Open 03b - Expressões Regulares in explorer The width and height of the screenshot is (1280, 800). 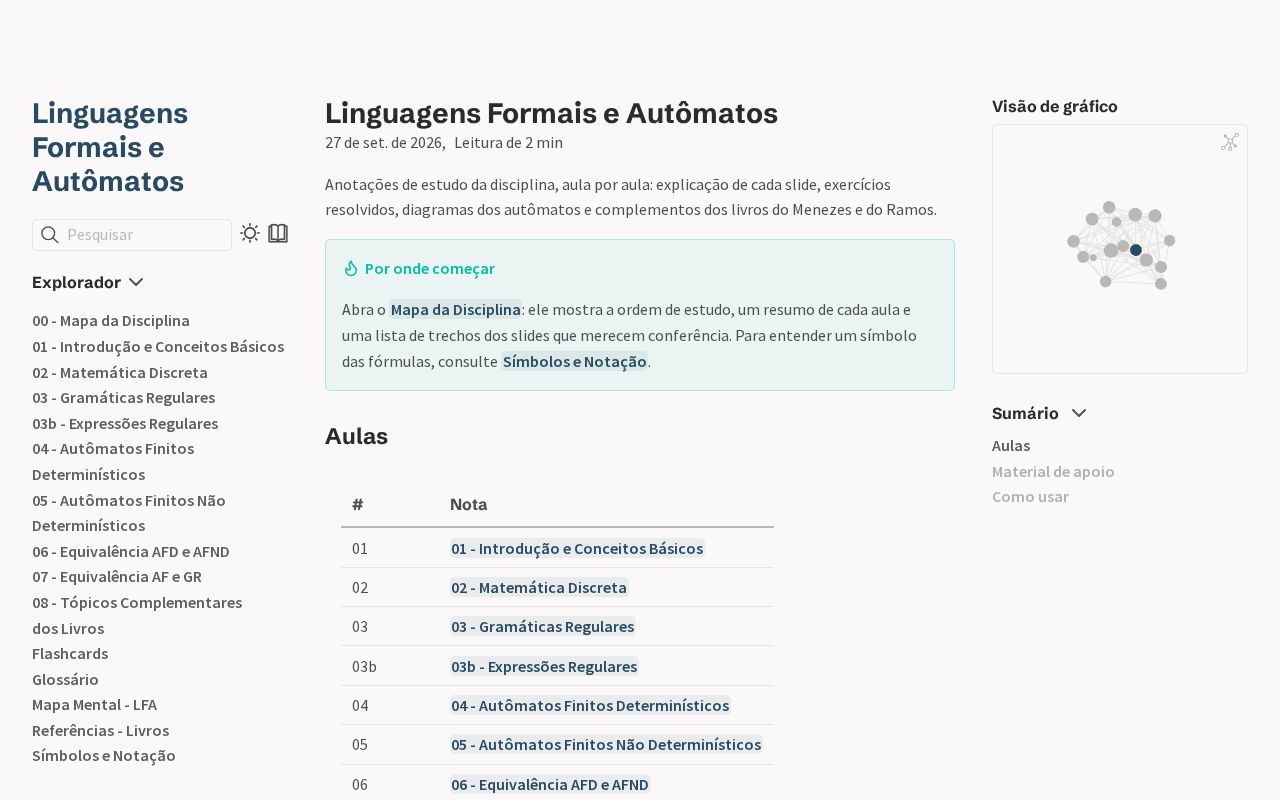point(125,424)
